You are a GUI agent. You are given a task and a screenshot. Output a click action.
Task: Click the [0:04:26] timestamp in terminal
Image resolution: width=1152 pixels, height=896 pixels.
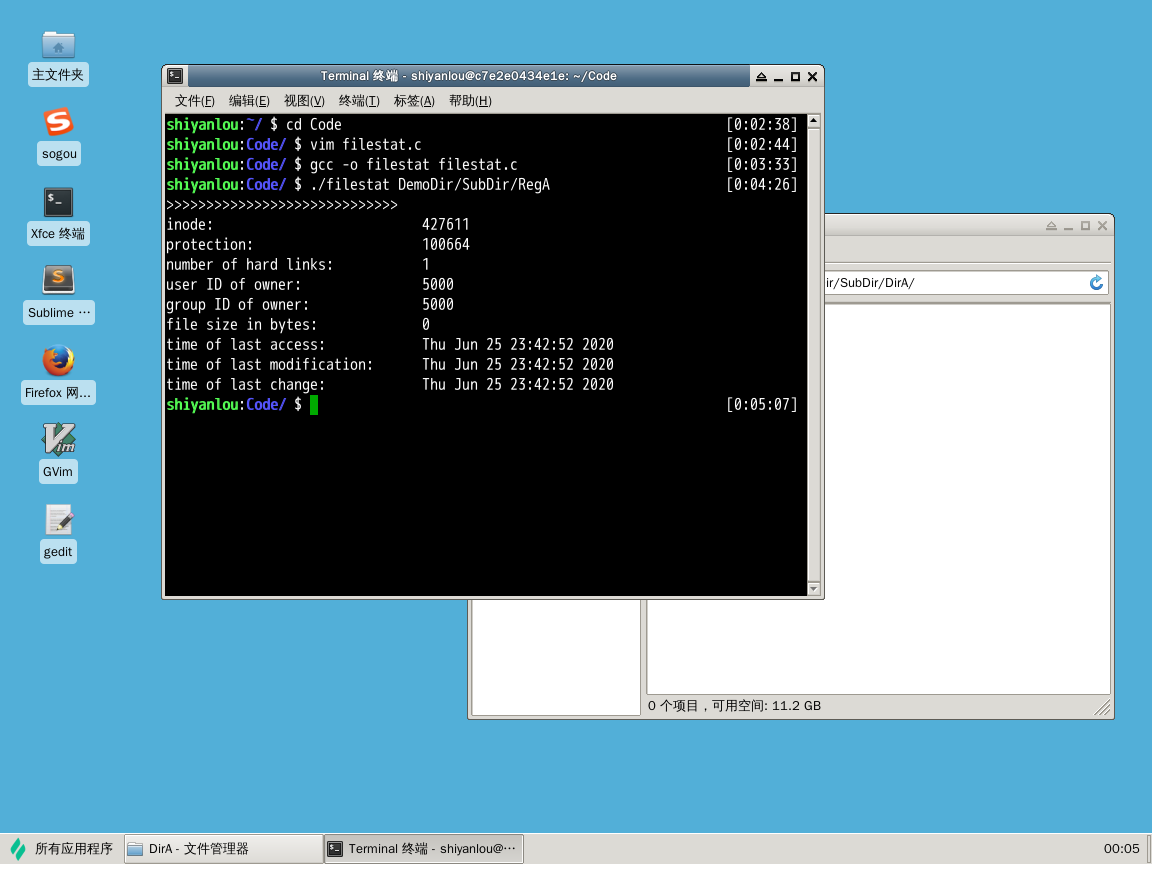pyautogui.click(x=761, y=184)
